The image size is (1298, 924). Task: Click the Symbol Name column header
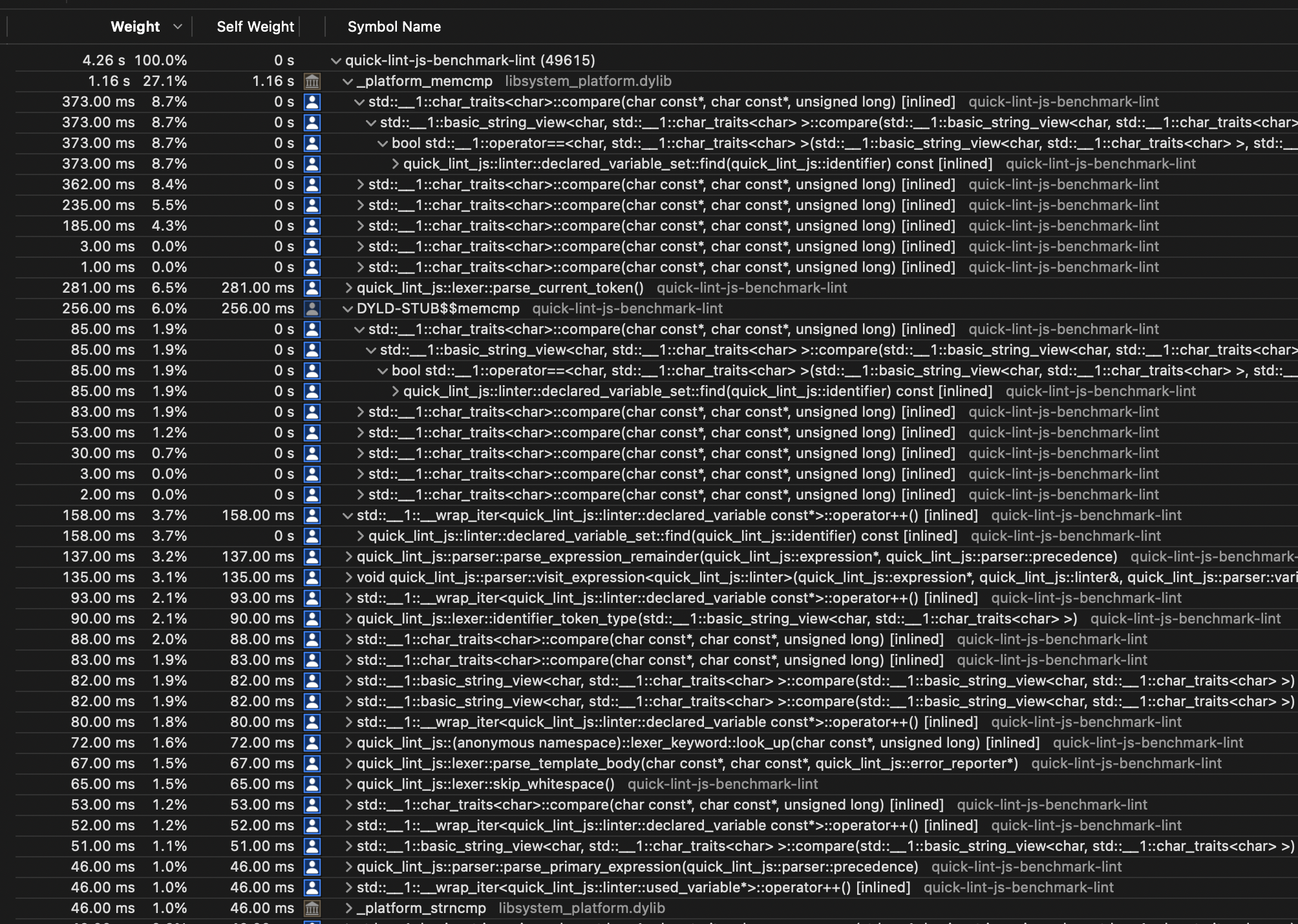[394, 26]
